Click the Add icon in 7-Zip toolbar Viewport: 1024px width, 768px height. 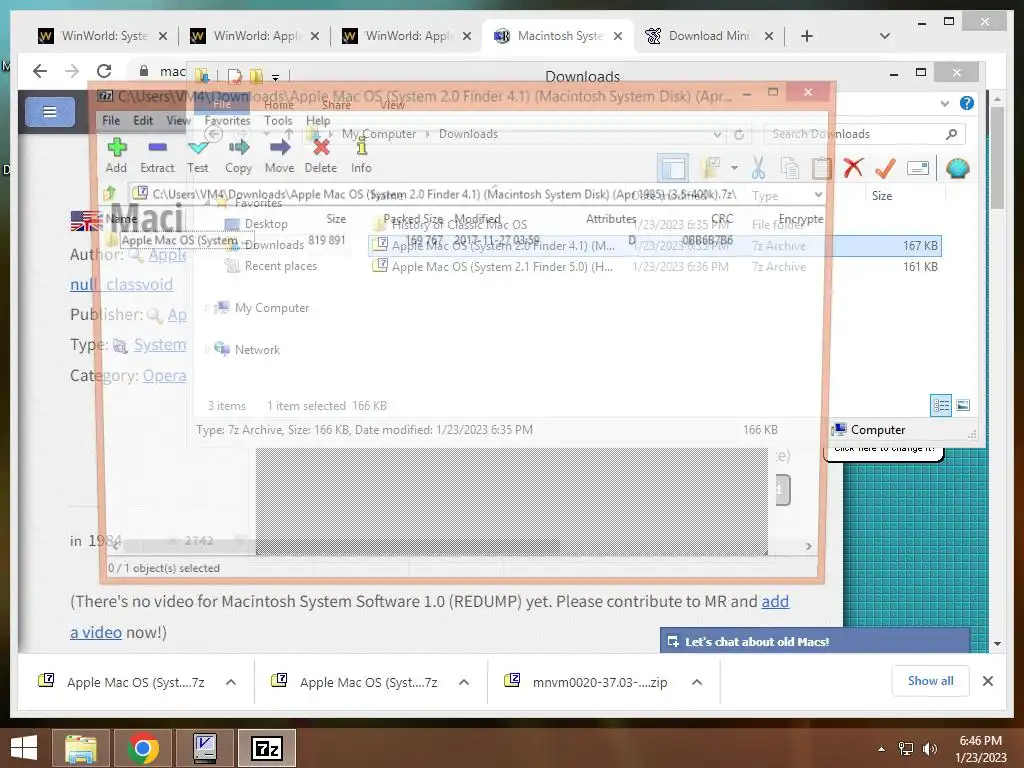(117, 148)
